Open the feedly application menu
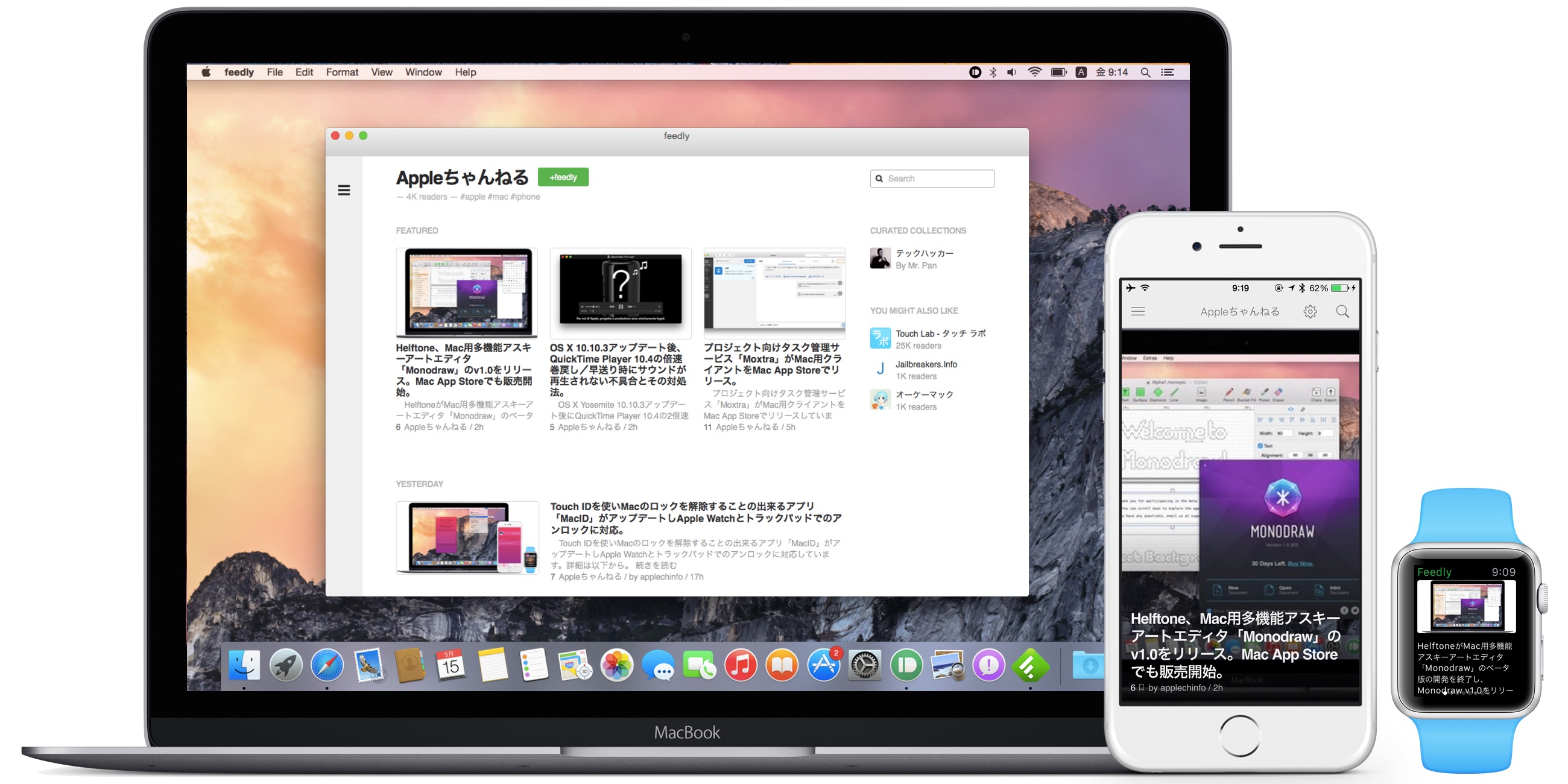 [x=239, y=72]
